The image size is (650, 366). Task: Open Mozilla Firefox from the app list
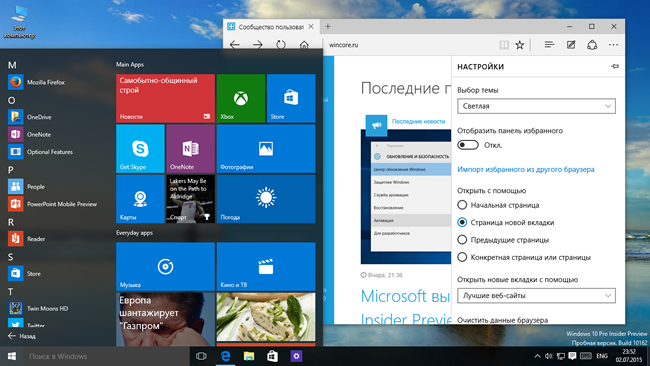click(53, 82)
